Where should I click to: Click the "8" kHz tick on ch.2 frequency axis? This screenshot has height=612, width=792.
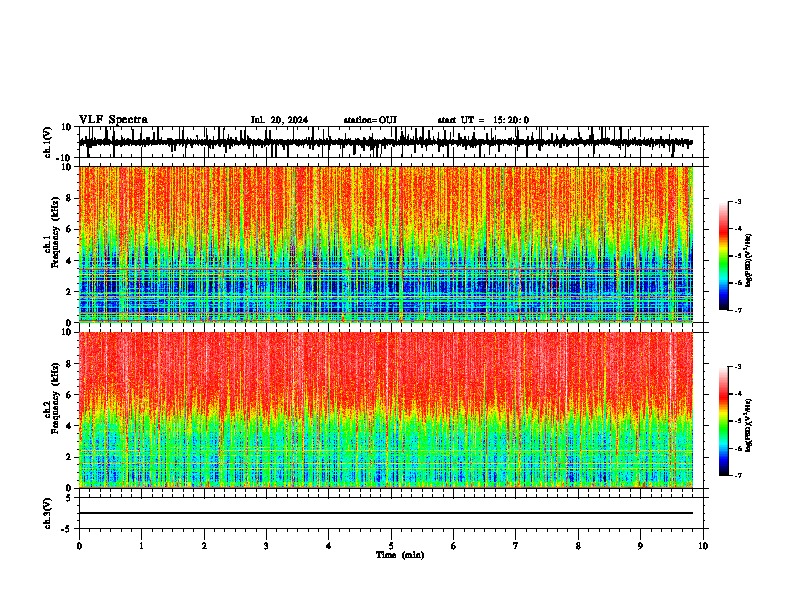69,364
